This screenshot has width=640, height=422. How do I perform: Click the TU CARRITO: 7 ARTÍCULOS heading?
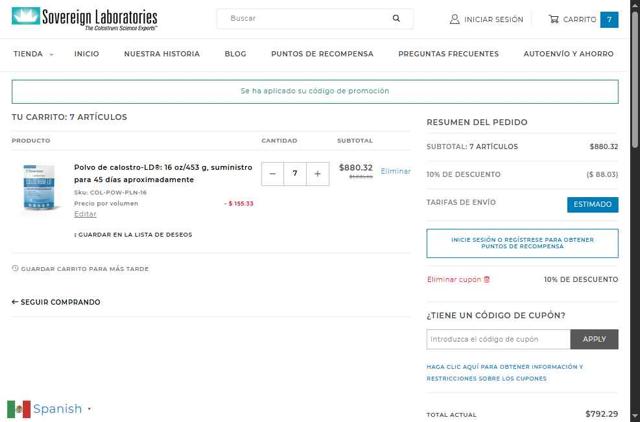69,117
